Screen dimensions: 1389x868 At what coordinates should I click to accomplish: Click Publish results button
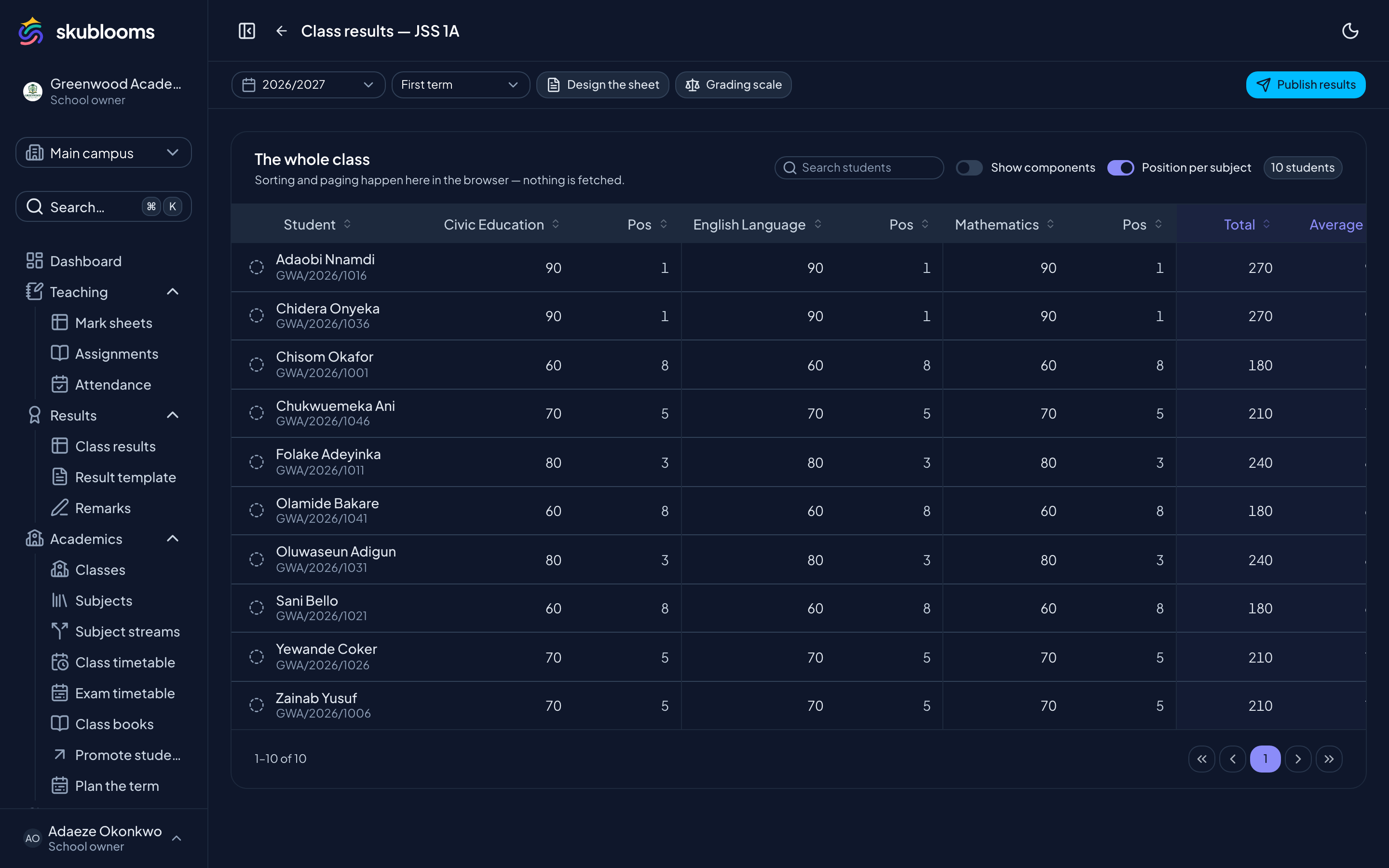click(1305, 85)
